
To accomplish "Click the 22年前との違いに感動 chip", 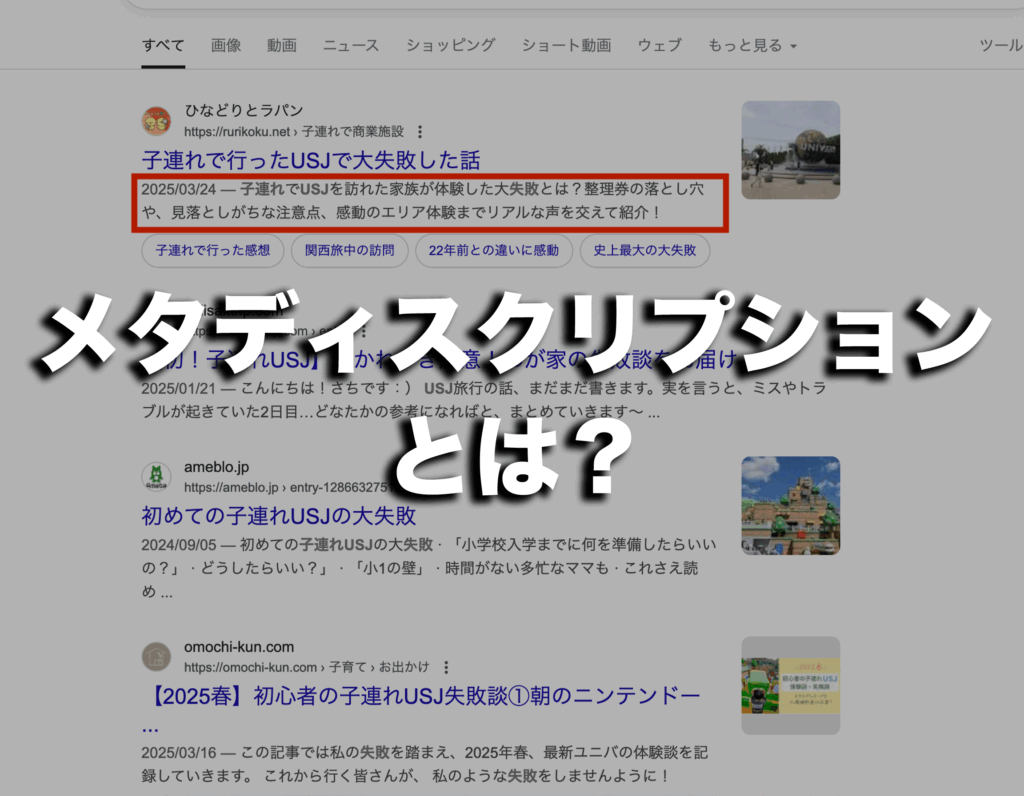I will point(494,251).
